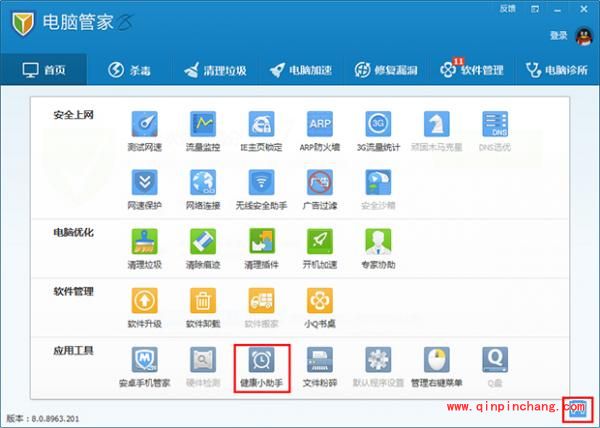Viewport: 600px width, 428px height.
Task: Switch to 电脑诊所 tab
Action: 557,70
